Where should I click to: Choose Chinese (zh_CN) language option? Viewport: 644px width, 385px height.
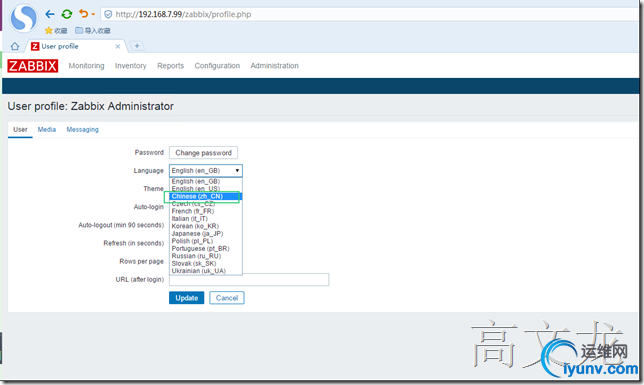click(x=205, y=196)
